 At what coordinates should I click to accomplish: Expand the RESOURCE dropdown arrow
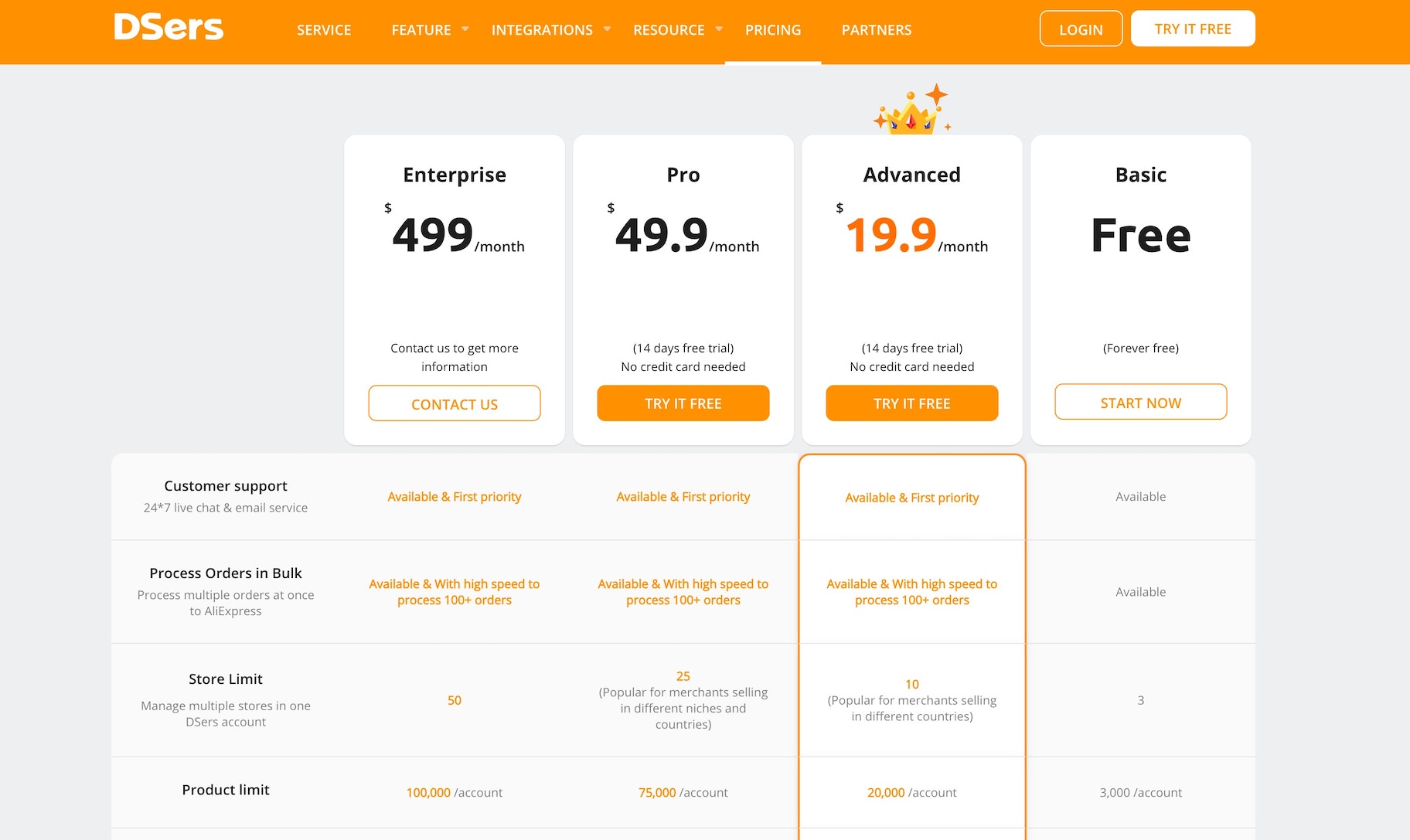click(x=719, y=29)
